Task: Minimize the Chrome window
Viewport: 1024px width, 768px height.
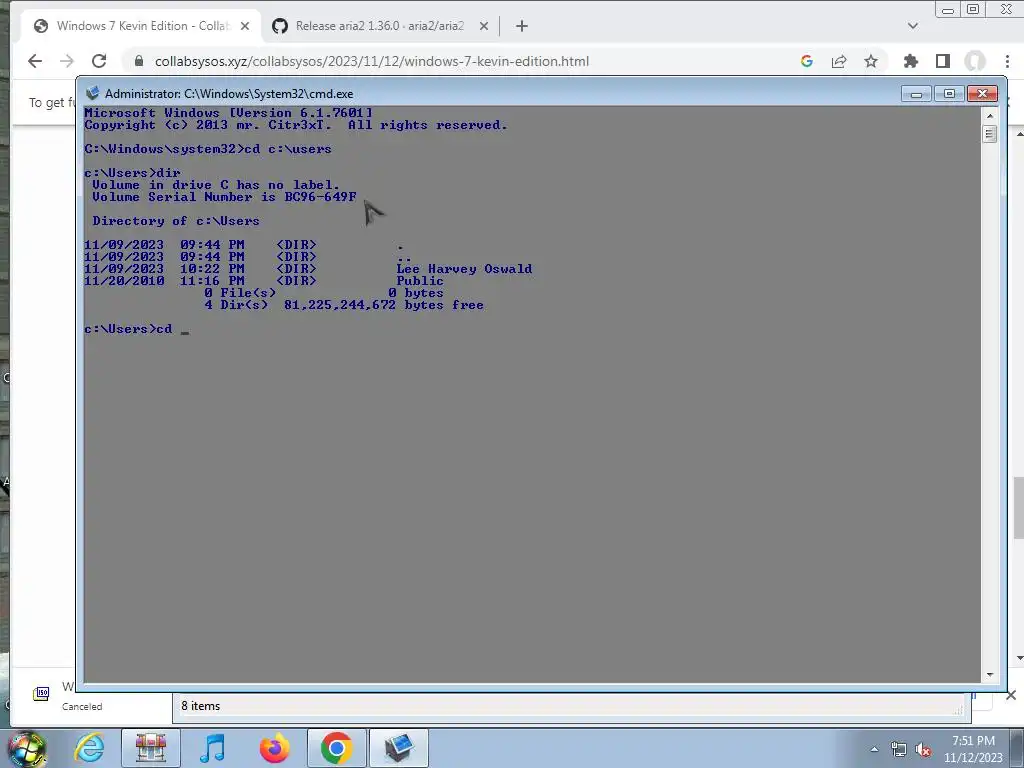Action: (948, 9)
